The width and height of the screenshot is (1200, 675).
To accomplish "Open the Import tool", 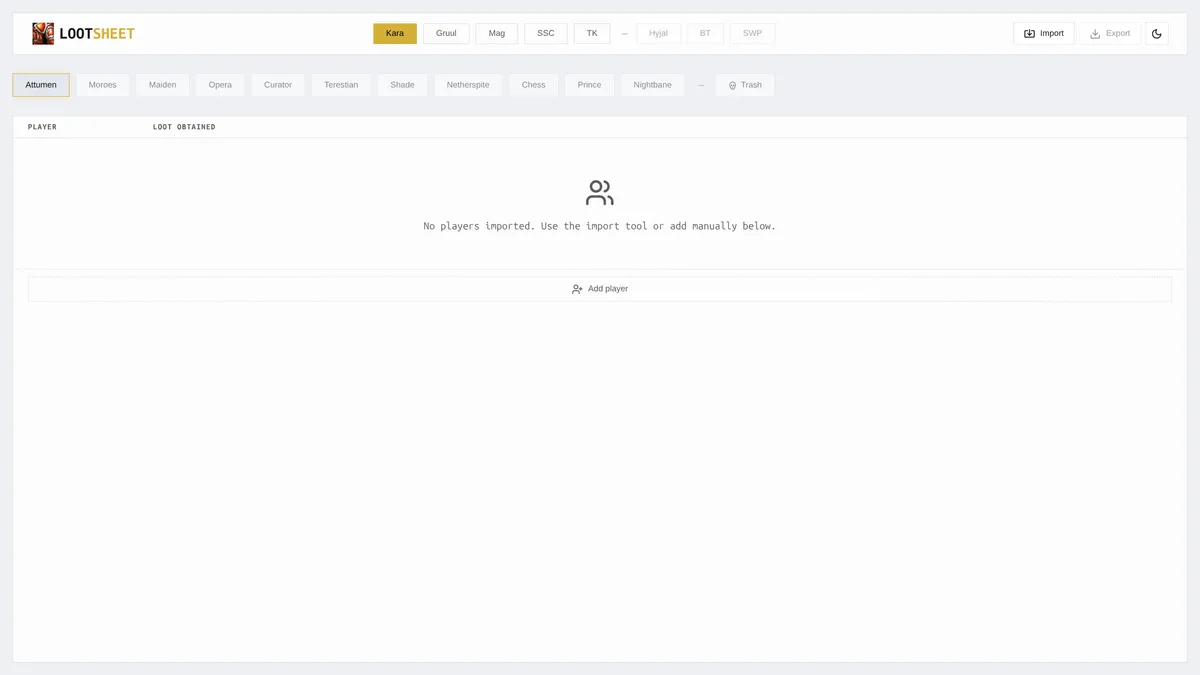I will click(x=1044, y=34).
